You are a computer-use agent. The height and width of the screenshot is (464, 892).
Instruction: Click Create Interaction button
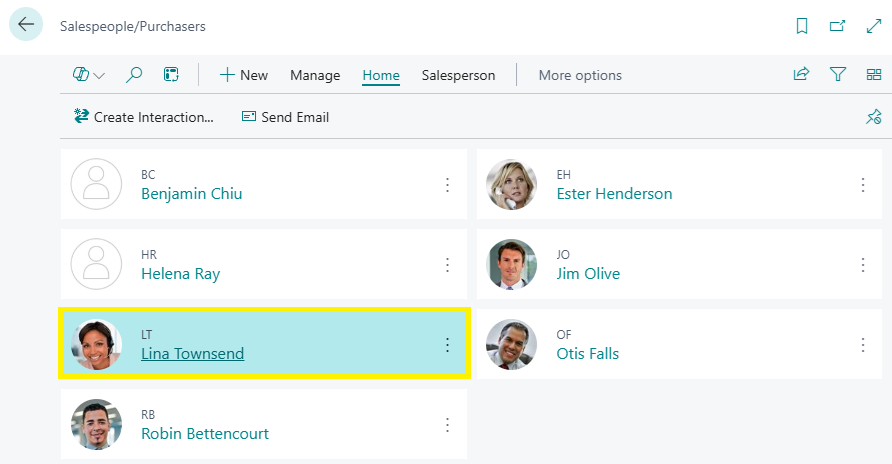(144, 117)
